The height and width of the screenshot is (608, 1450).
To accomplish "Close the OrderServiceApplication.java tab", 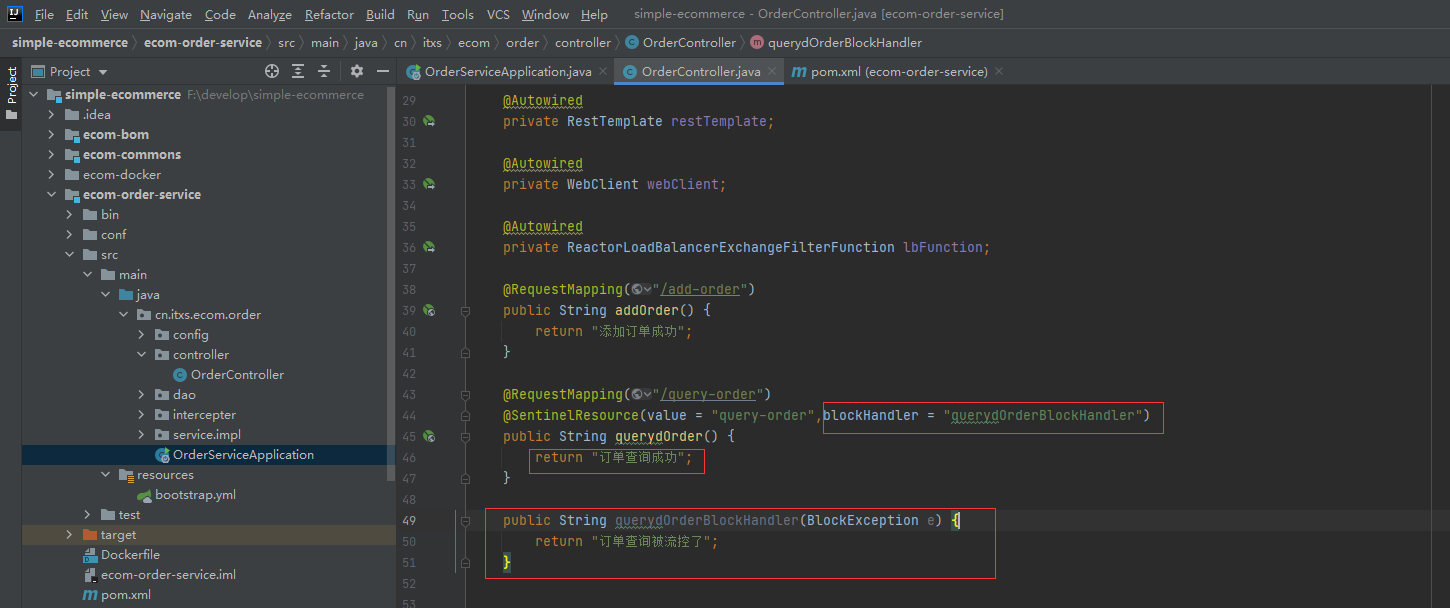I will pos(604,71).
